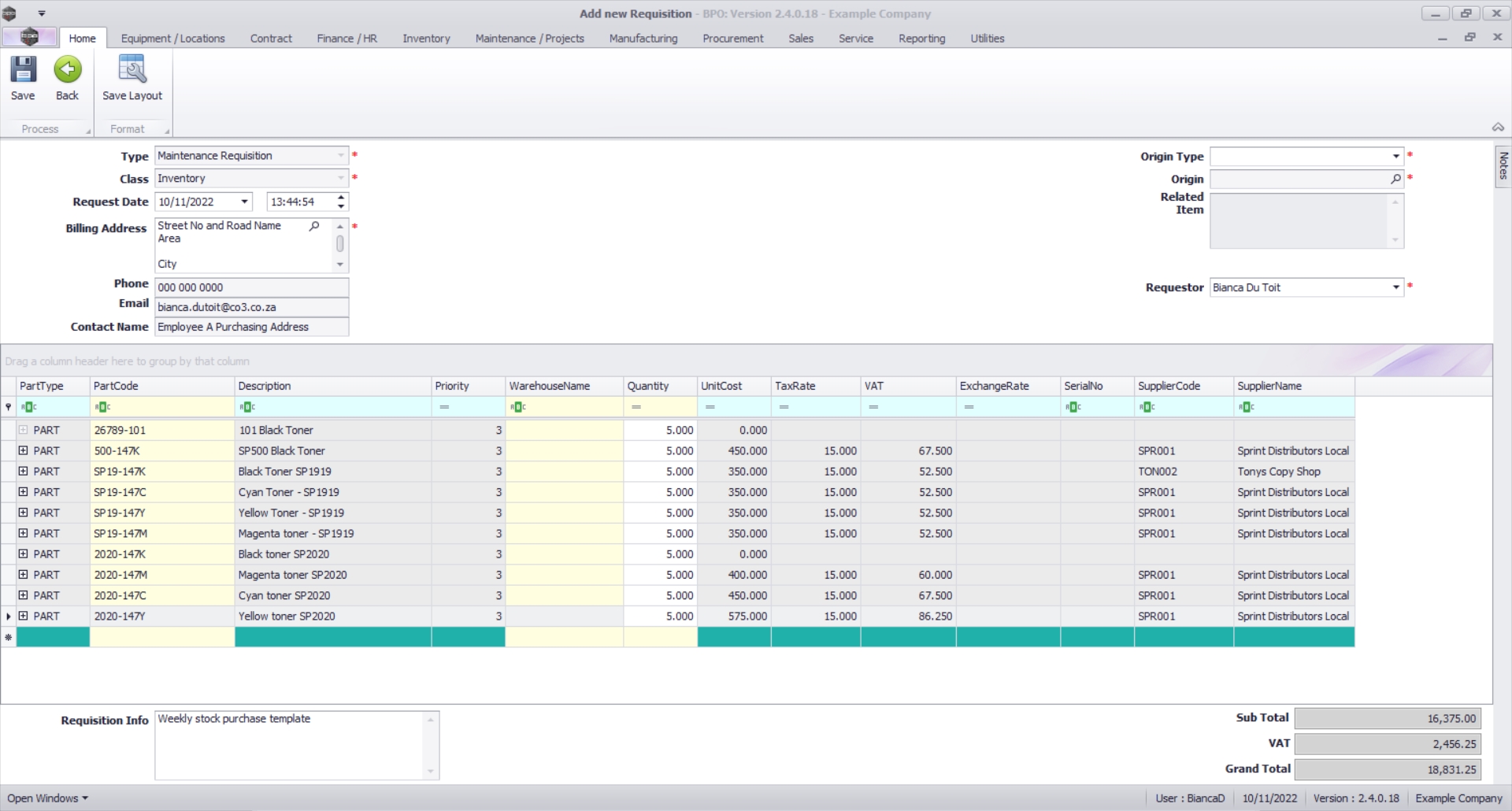
Task: Click the quick access toolbar customize arrow
Action: pos(42,13)
